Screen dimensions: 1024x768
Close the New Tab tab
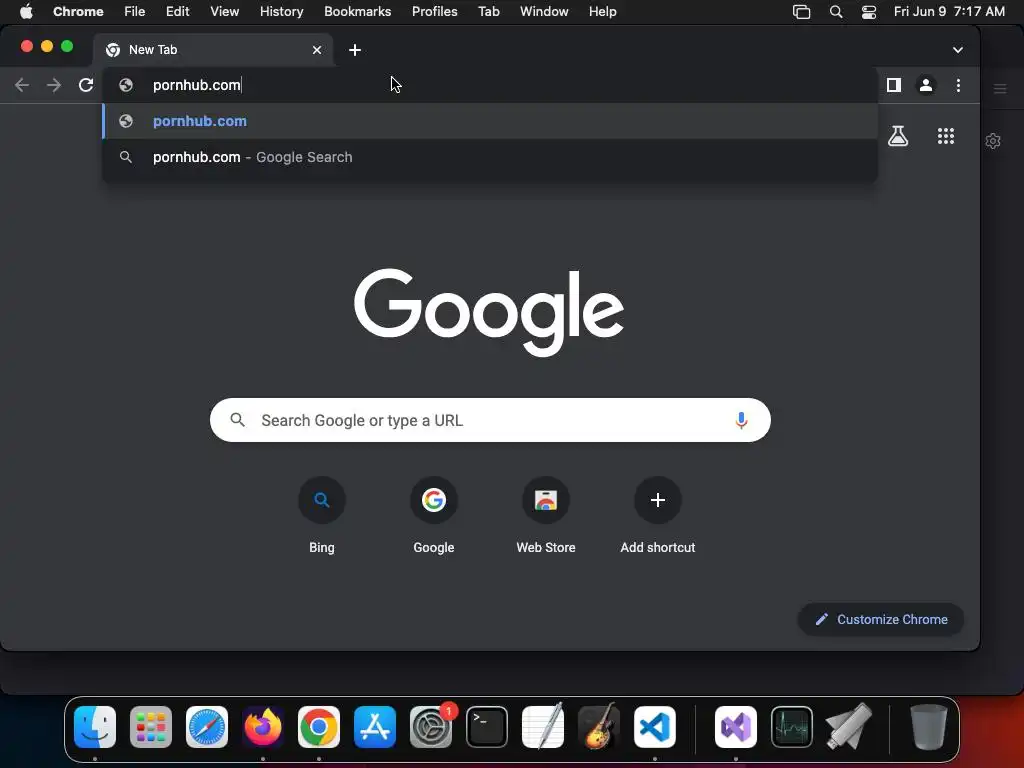pyautogui.click(x=317, y=50)
